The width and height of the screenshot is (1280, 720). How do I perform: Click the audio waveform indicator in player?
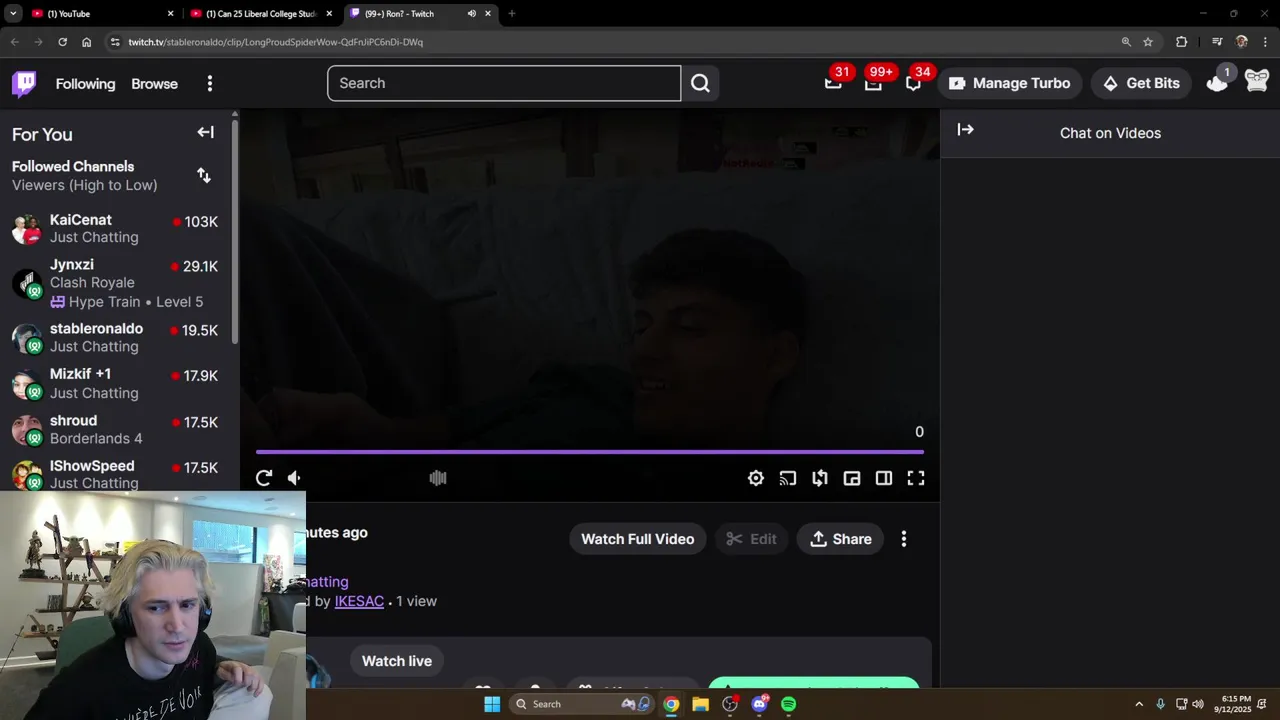coord(438,478)
